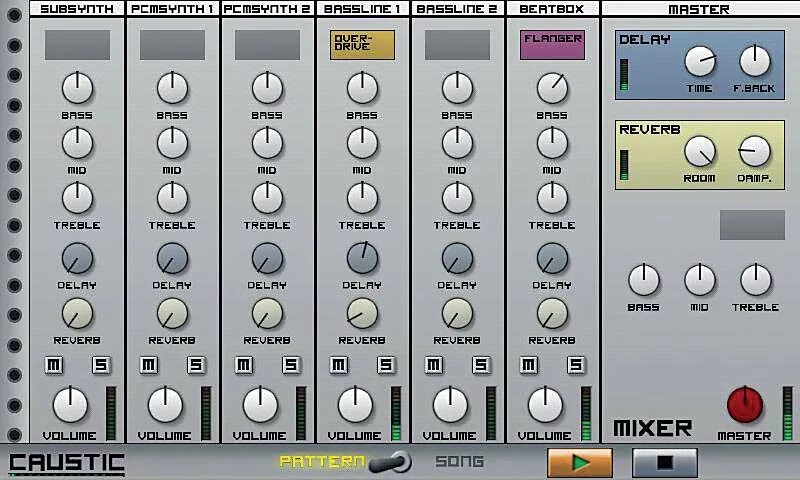The image size is (800, 480).
Task: Open the empty effect slot on Subsynth
Action: tap(78, 45)
